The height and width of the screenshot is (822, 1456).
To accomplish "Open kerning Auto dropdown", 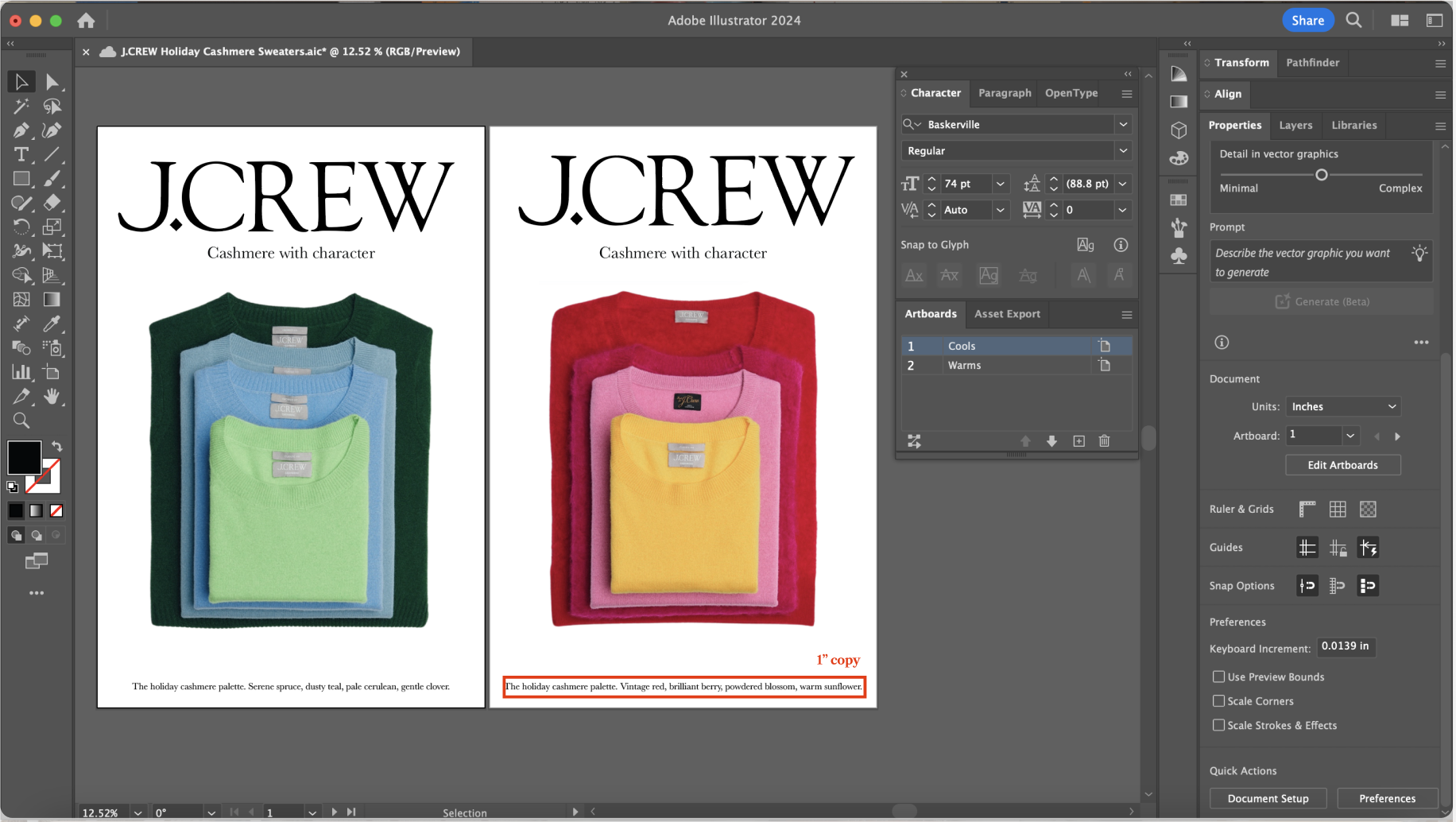I will click(x=1001, y=210).
